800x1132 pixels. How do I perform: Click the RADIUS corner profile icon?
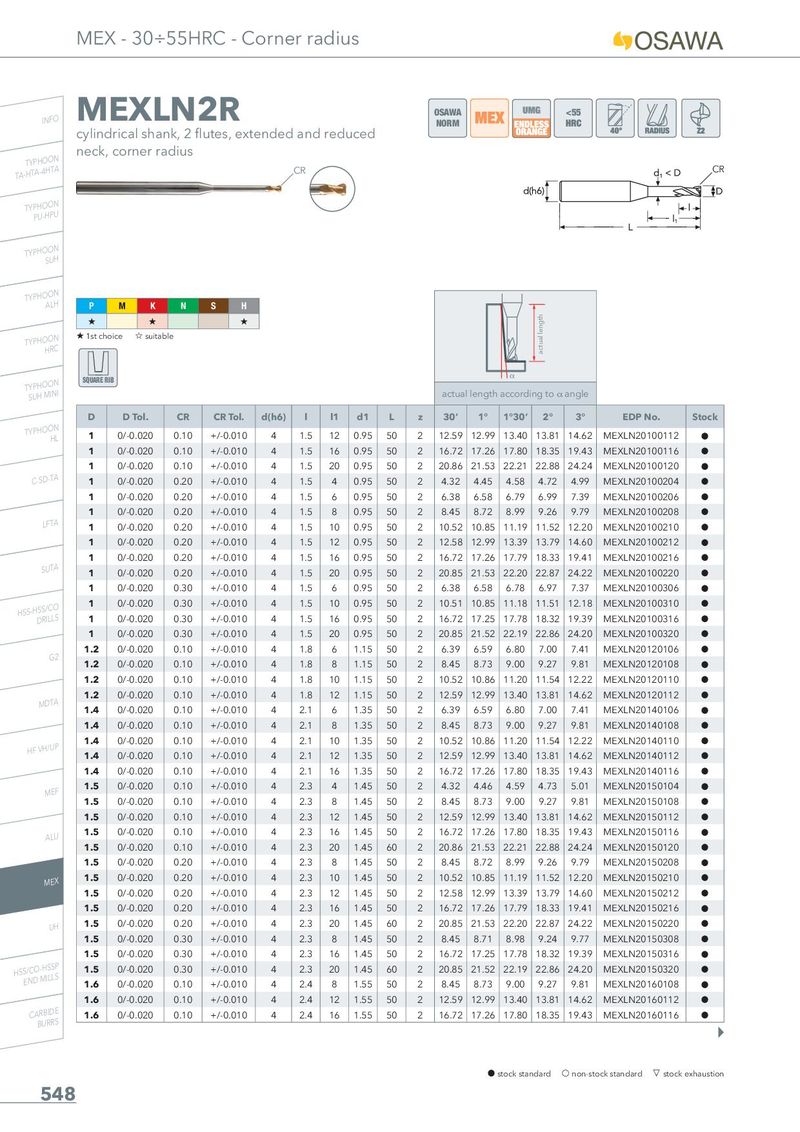658,118
